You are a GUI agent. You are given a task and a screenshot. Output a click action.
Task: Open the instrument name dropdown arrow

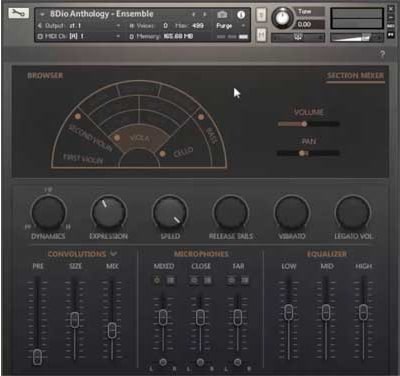(42, 14)
